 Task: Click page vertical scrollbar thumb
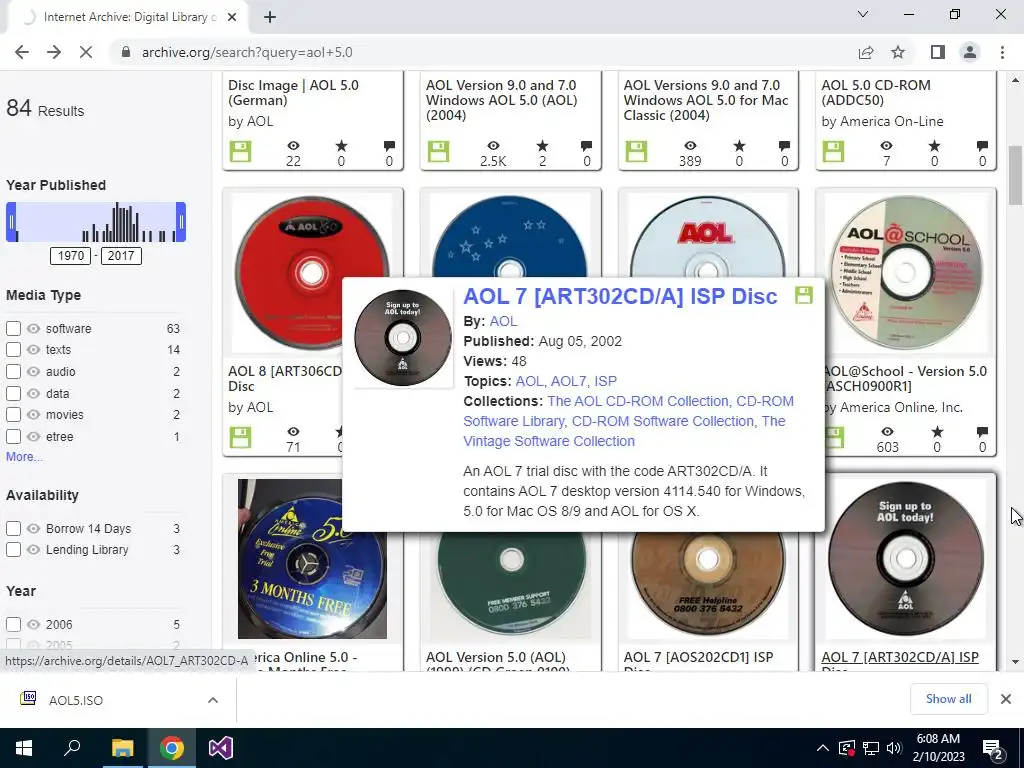pos(1015,175)
